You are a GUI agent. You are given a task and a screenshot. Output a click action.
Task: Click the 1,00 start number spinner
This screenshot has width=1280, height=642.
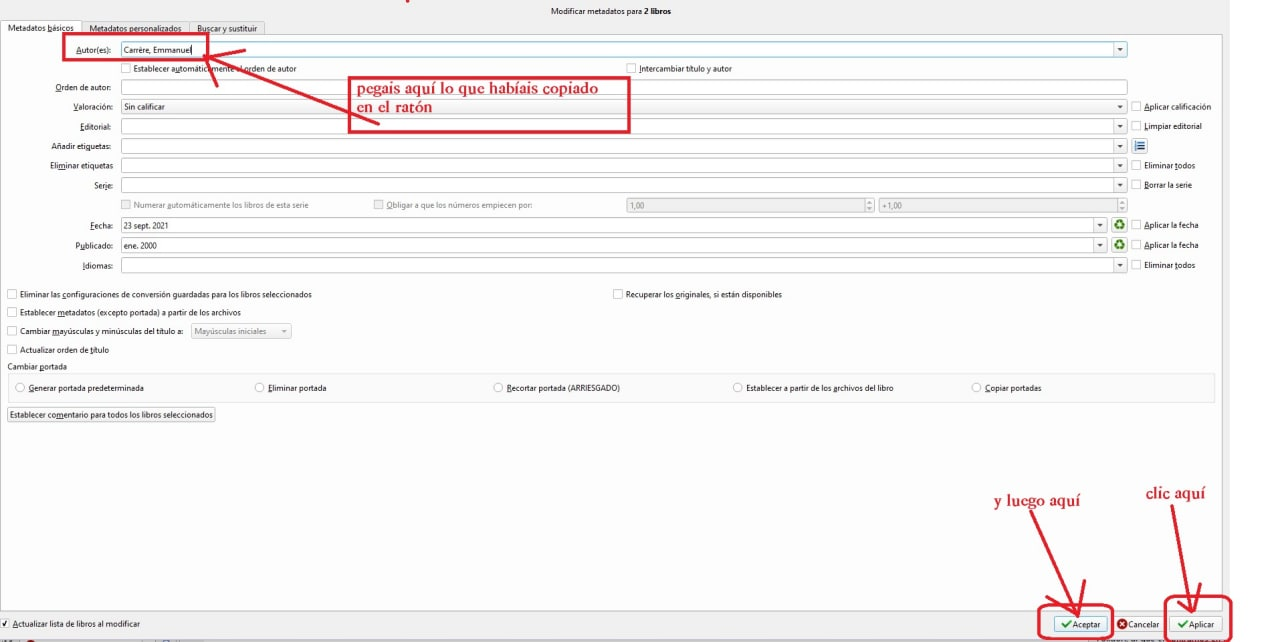[x=750, y=205]
